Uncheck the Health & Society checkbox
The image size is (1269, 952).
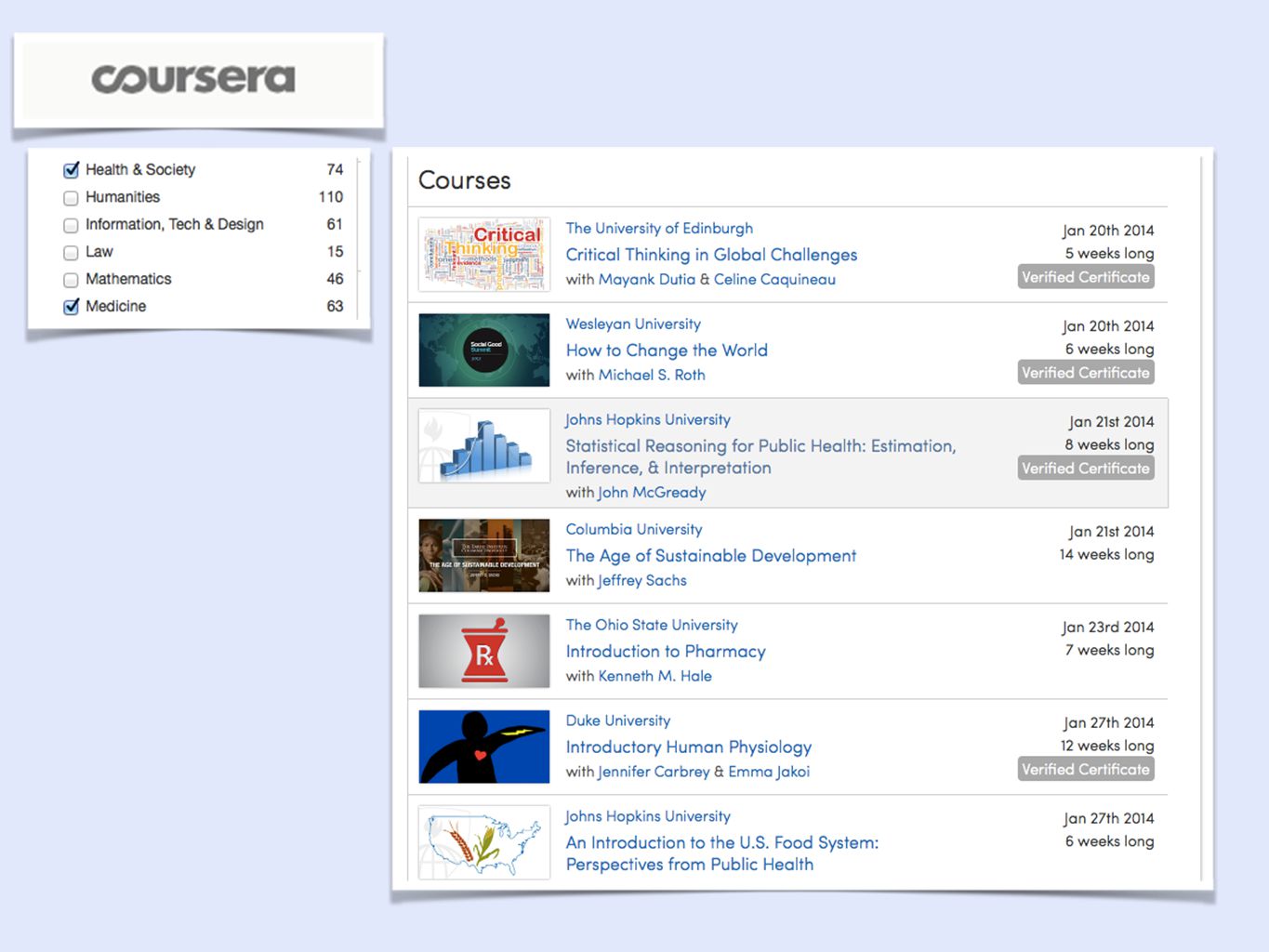(x=71, y=170)
